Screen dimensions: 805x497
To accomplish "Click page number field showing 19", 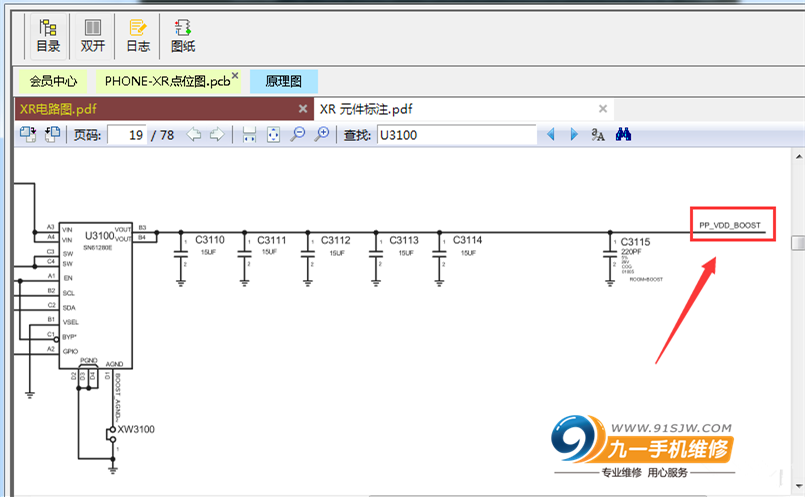I will pos(127,135).
